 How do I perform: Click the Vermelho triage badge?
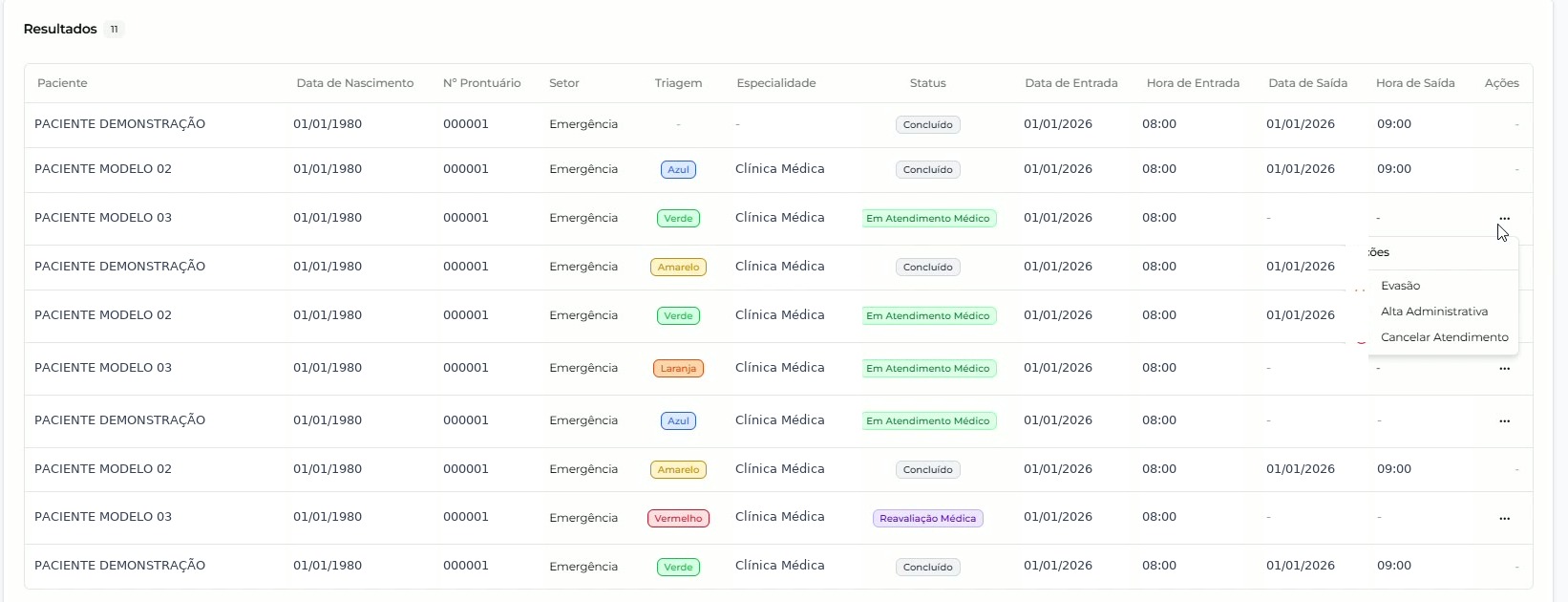point(678,519)
